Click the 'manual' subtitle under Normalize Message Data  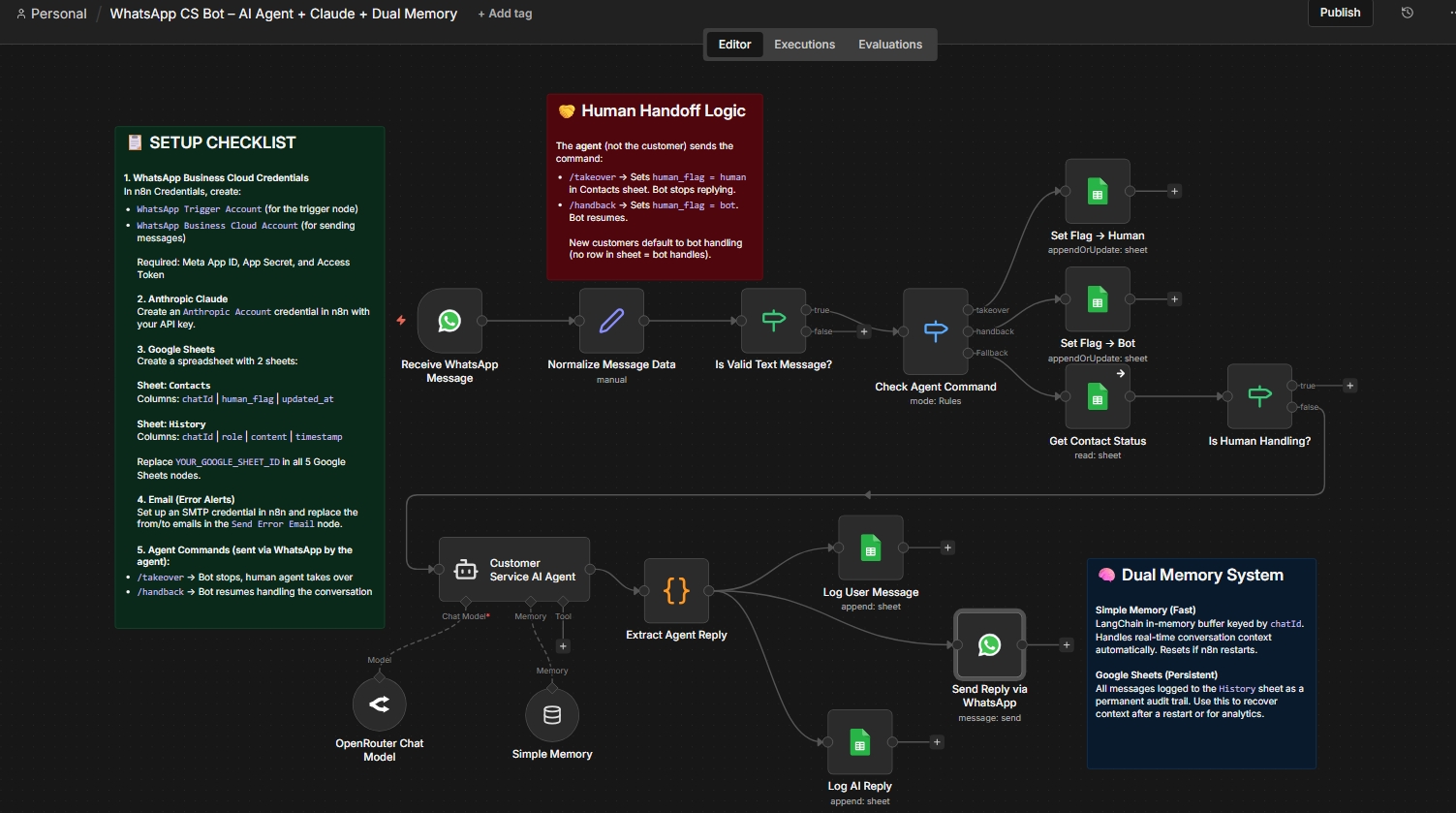tap(611, 380)
